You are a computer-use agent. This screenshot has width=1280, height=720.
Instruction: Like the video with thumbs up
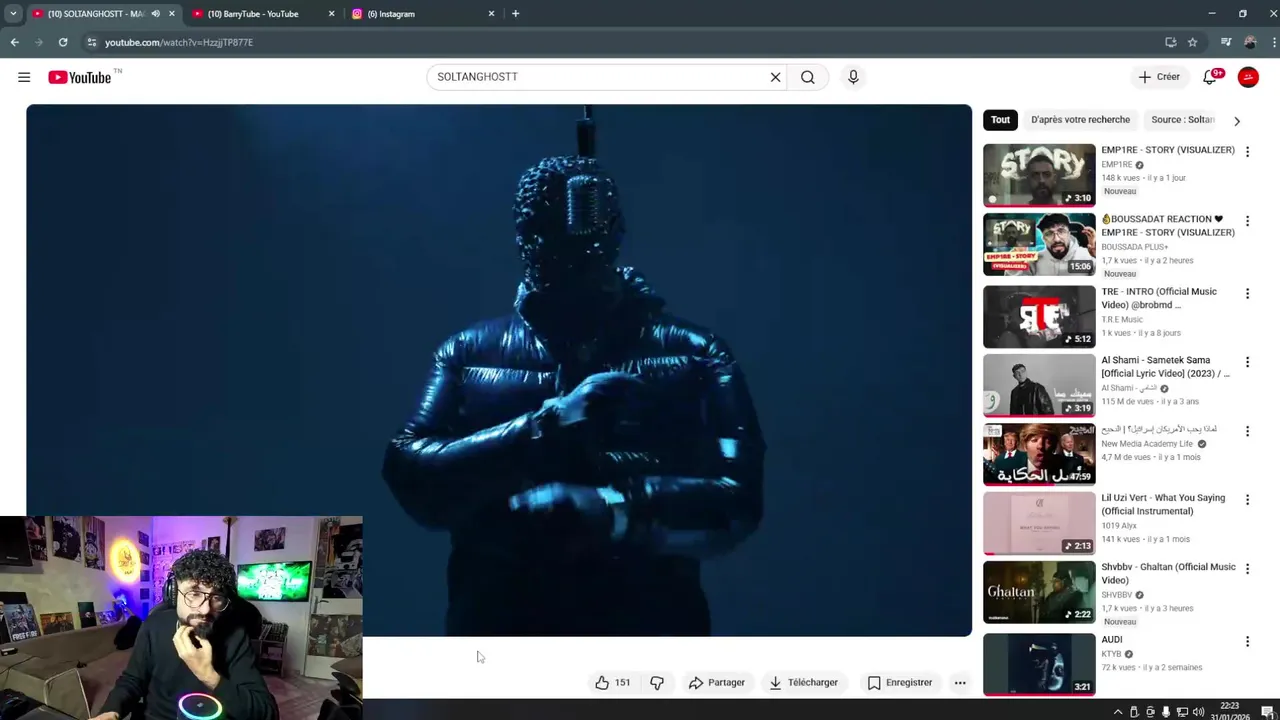(612, 683)
